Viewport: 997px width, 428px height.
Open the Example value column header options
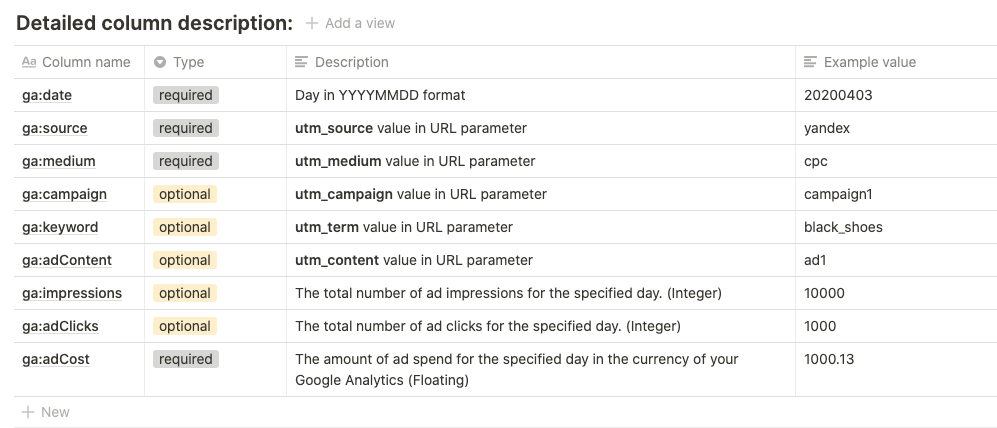[x=896, y=62]
